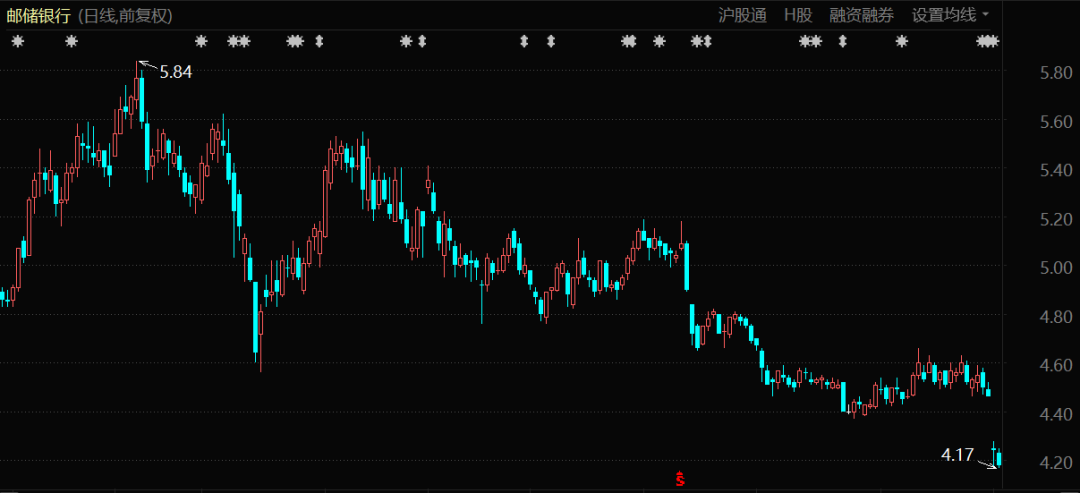The width and height of the screenshot is (1080, 493).
Task: Click the asterisk event marker directly above the 5.84 peak
Action: click(x=201, y=41)
